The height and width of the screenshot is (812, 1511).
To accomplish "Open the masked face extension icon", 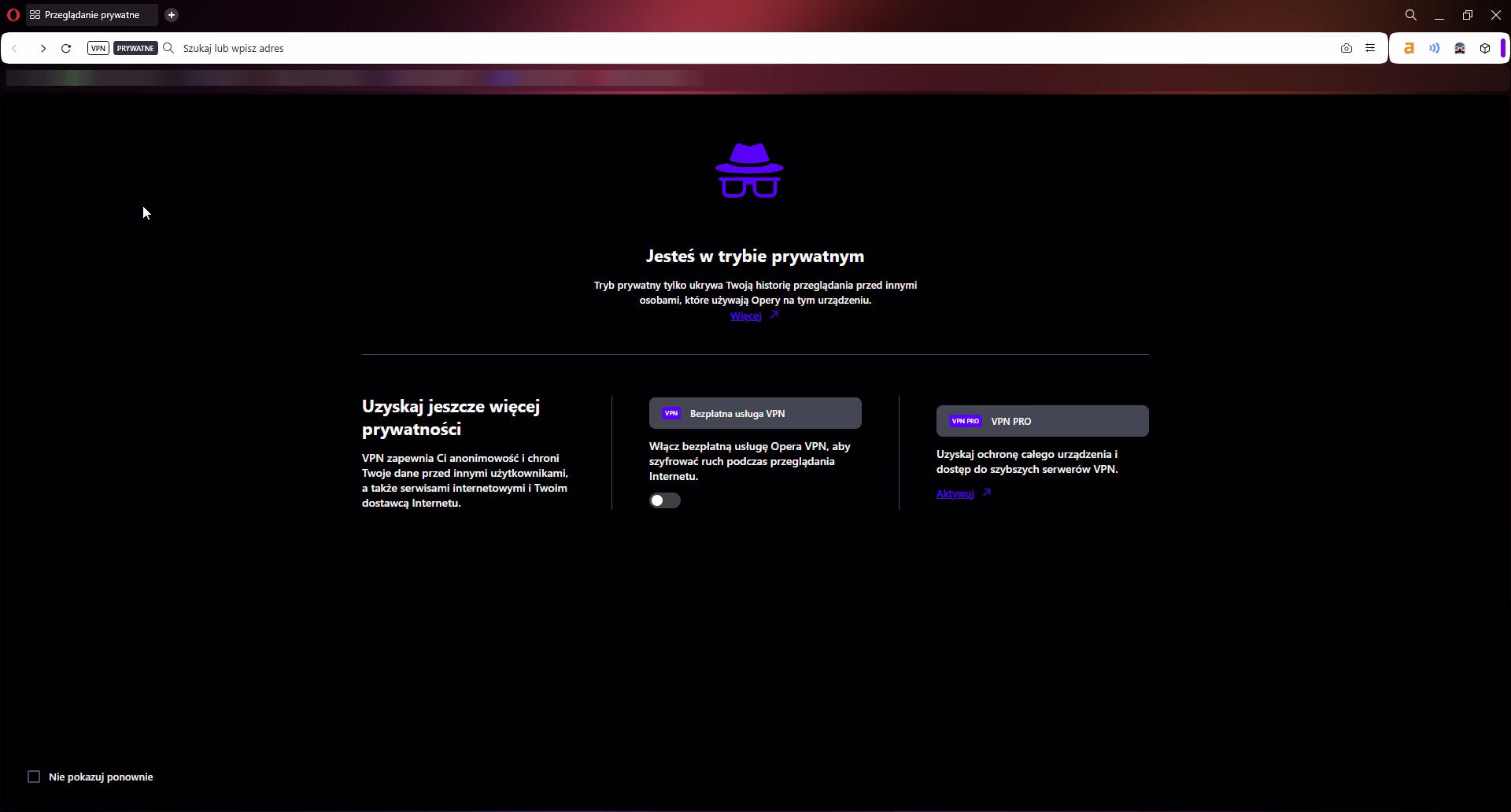I will [x=1460, y=48].
